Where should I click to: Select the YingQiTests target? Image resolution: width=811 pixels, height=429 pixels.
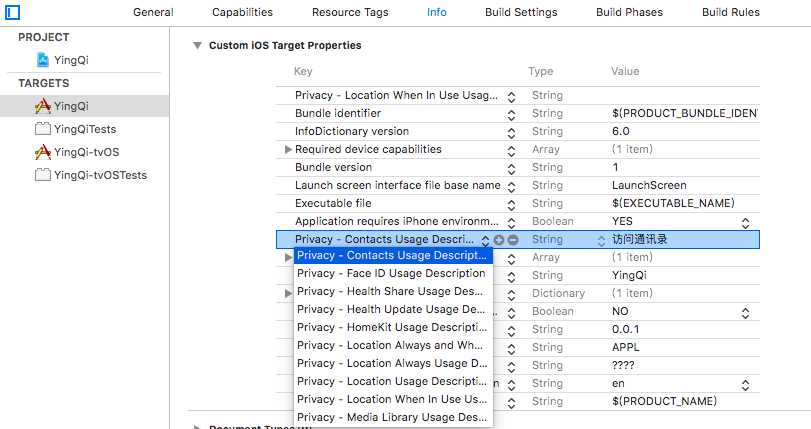[x=85, y=129]
